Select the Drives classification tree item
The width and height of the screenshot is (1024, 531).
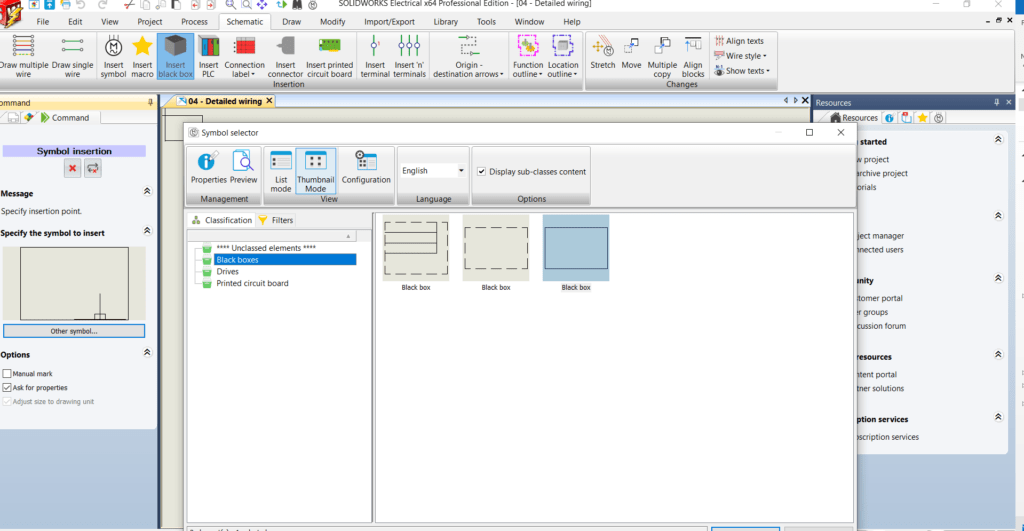click(227, 272)
